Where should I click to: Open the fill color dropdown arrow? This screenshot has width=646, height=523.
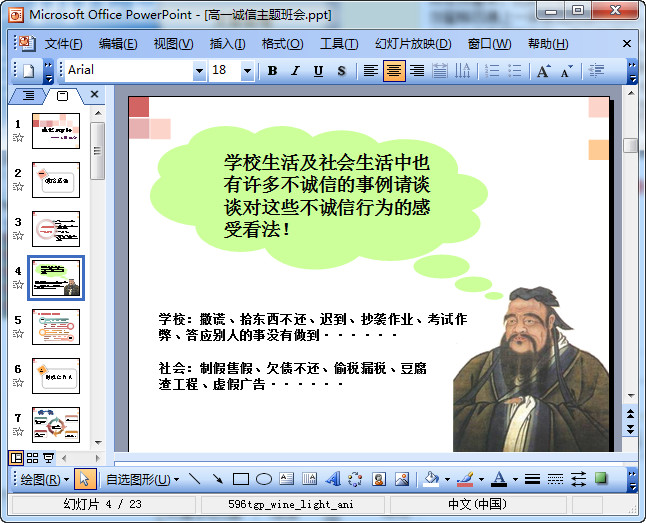click(447, 479)
